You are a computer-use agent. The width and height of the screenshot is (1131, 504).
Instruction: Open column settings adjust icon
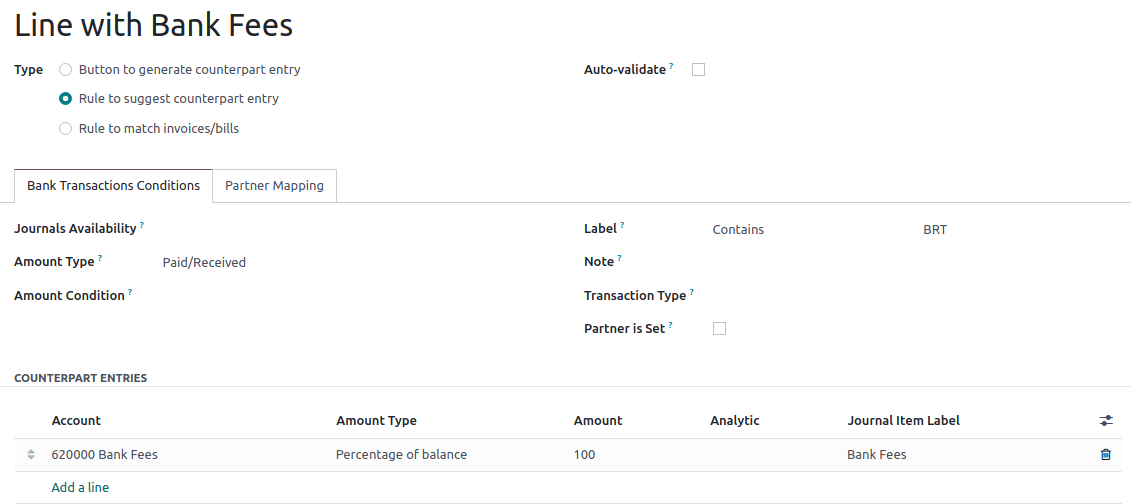[x=1105, y=421]
